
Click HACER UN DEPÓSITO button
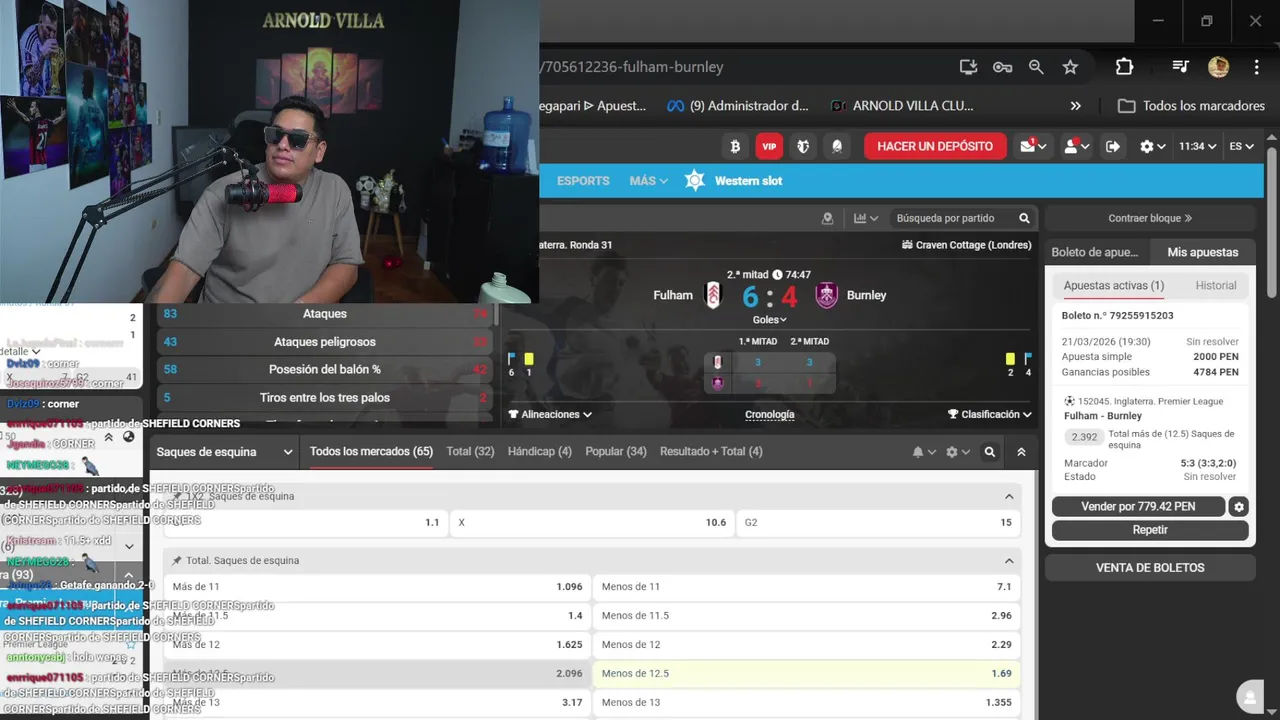935,146
